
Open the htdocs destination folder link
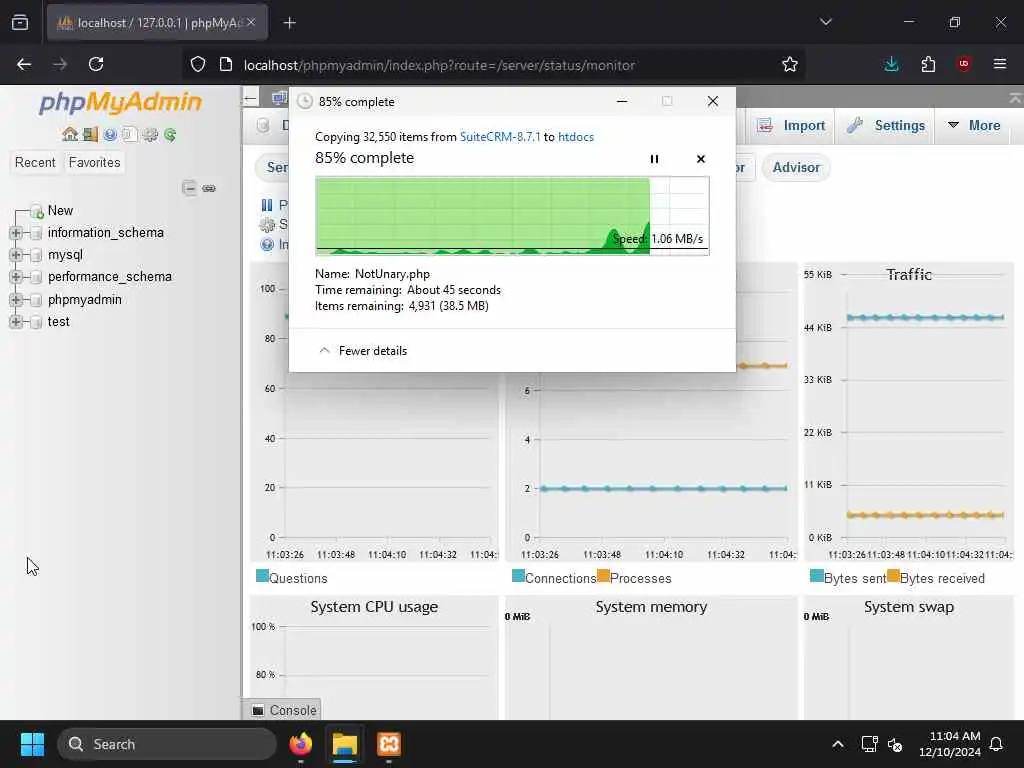tap(576, 136)
